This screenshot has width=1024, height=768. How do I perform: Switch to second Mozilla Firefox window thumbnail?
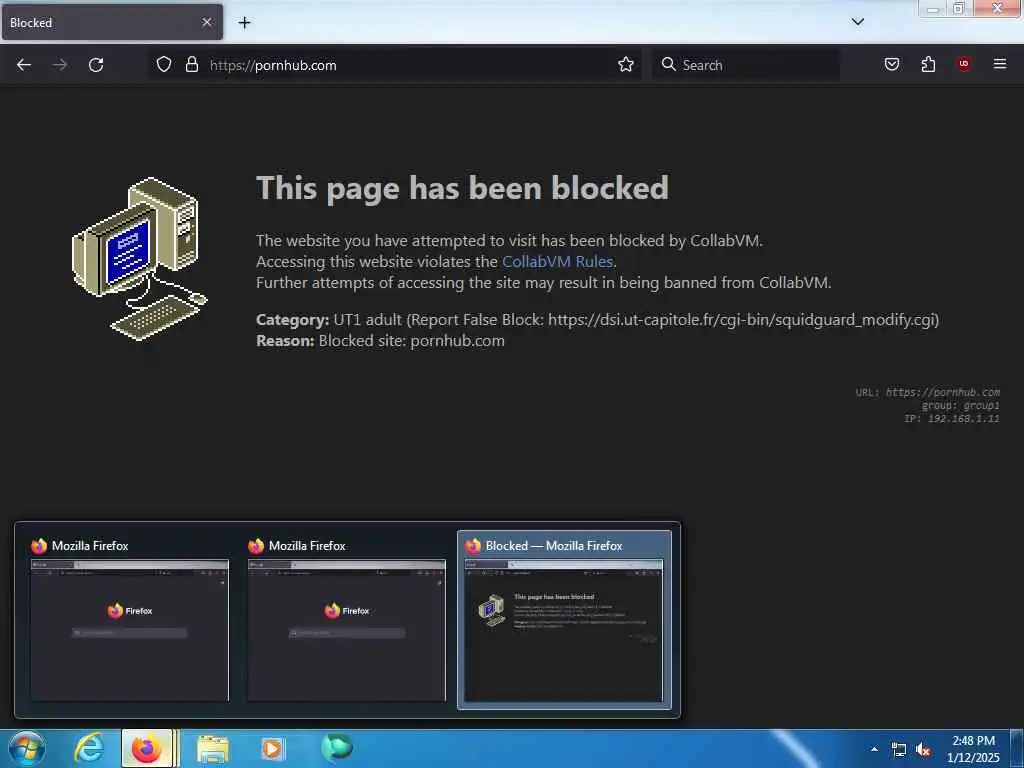tap(346, 620)
